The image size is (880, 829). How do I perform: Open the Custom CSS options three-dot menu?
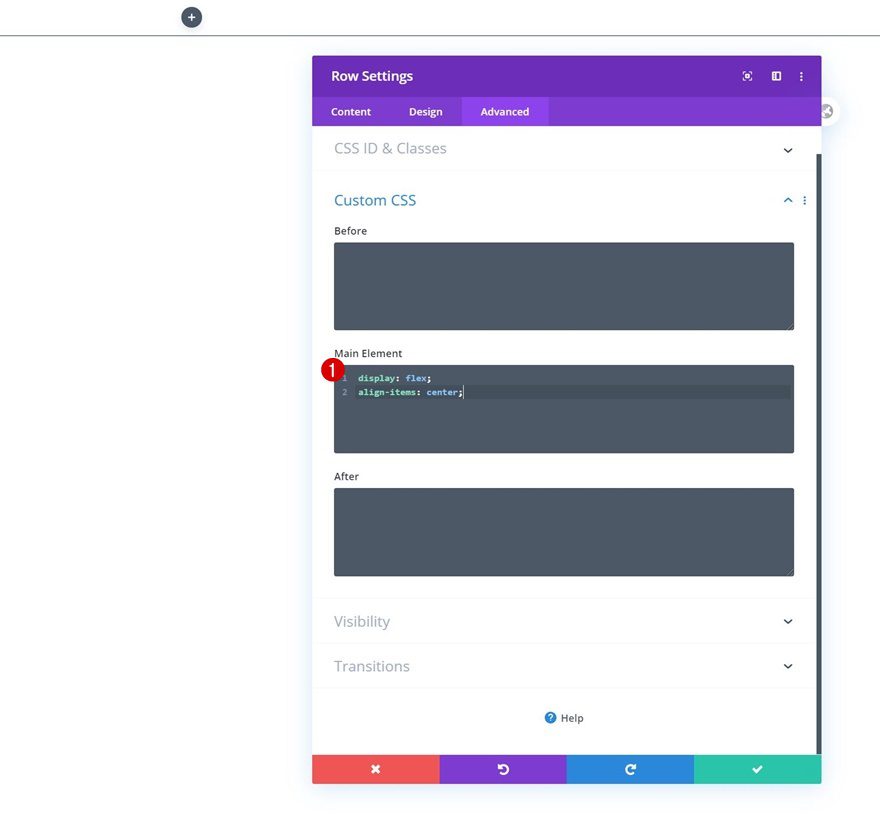tap(804, 200)
